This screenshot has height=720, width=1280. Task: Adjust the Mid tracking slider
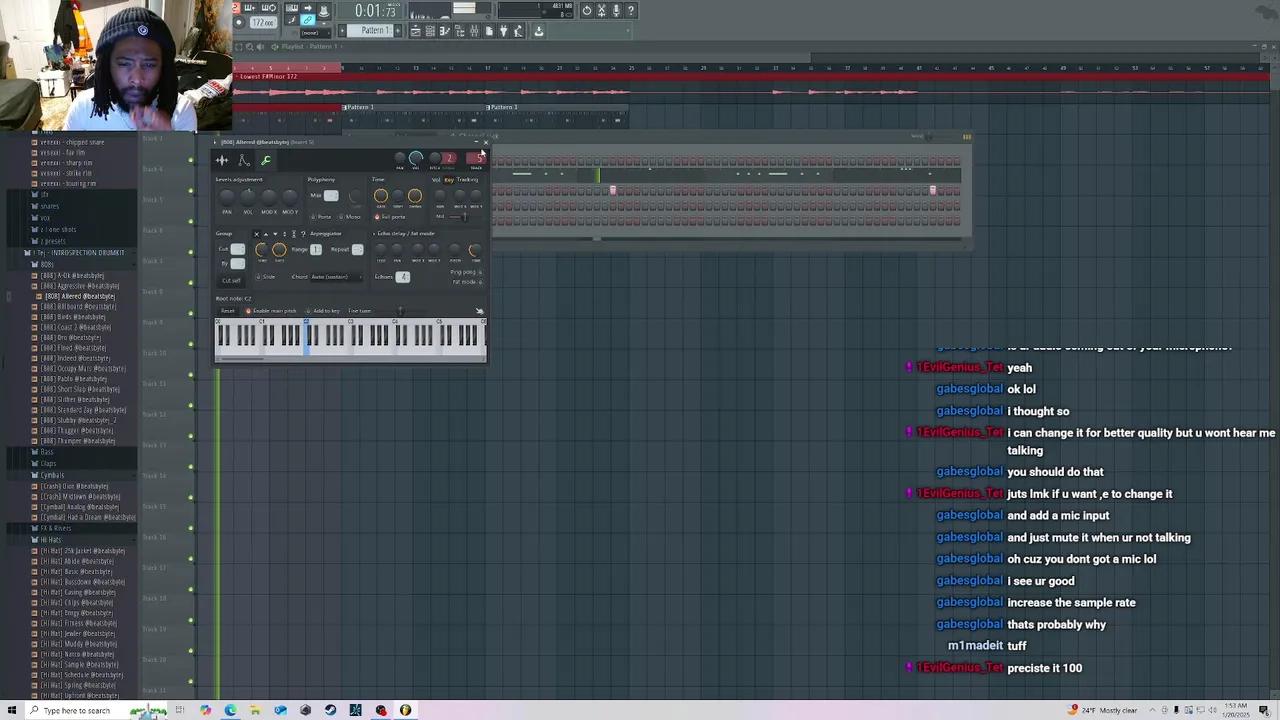click(x=459, y=217)
